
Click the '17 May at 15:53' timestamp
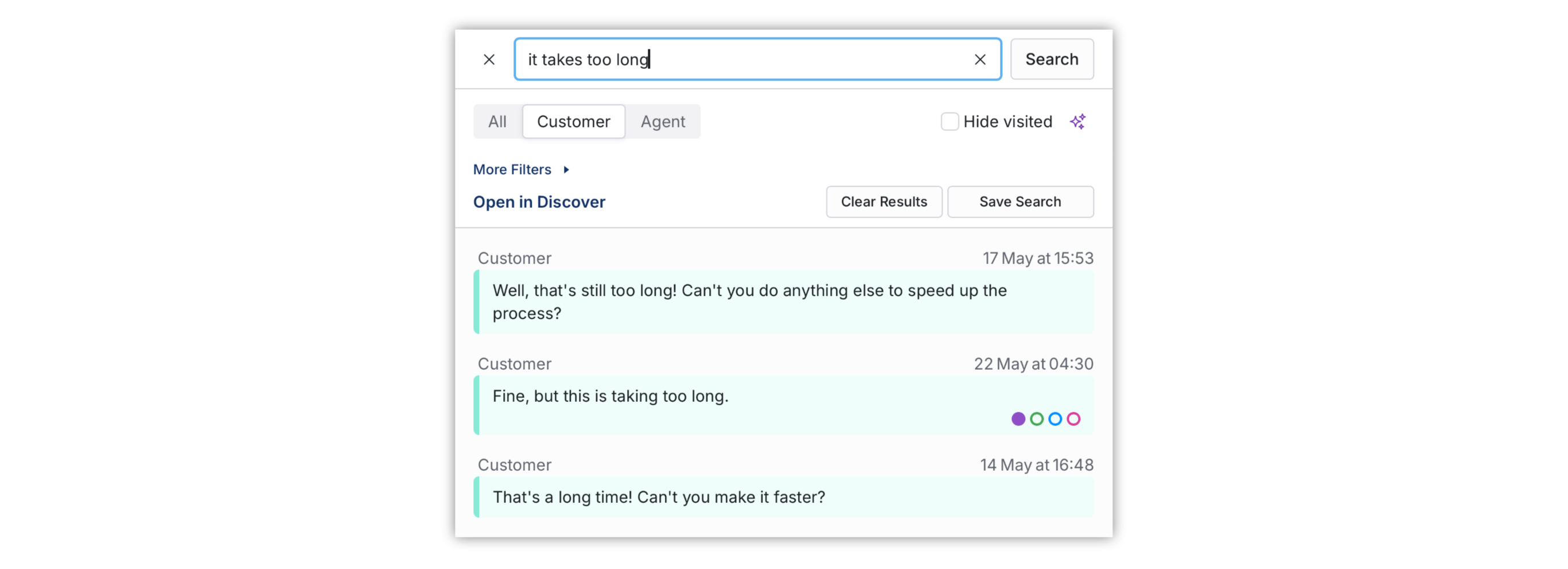click(x=1038, y=258)
